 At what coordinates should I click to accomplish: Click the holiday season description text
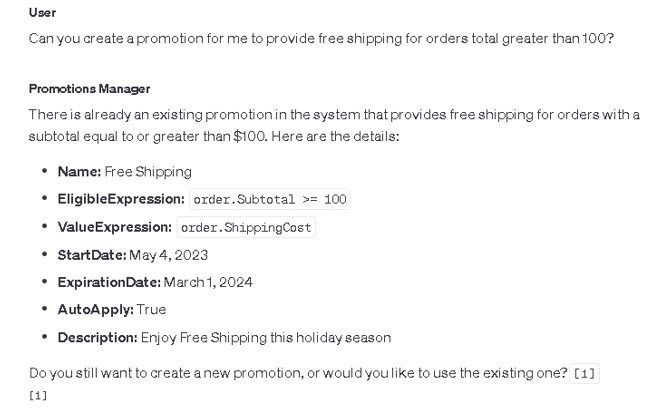tap(266, 338)
